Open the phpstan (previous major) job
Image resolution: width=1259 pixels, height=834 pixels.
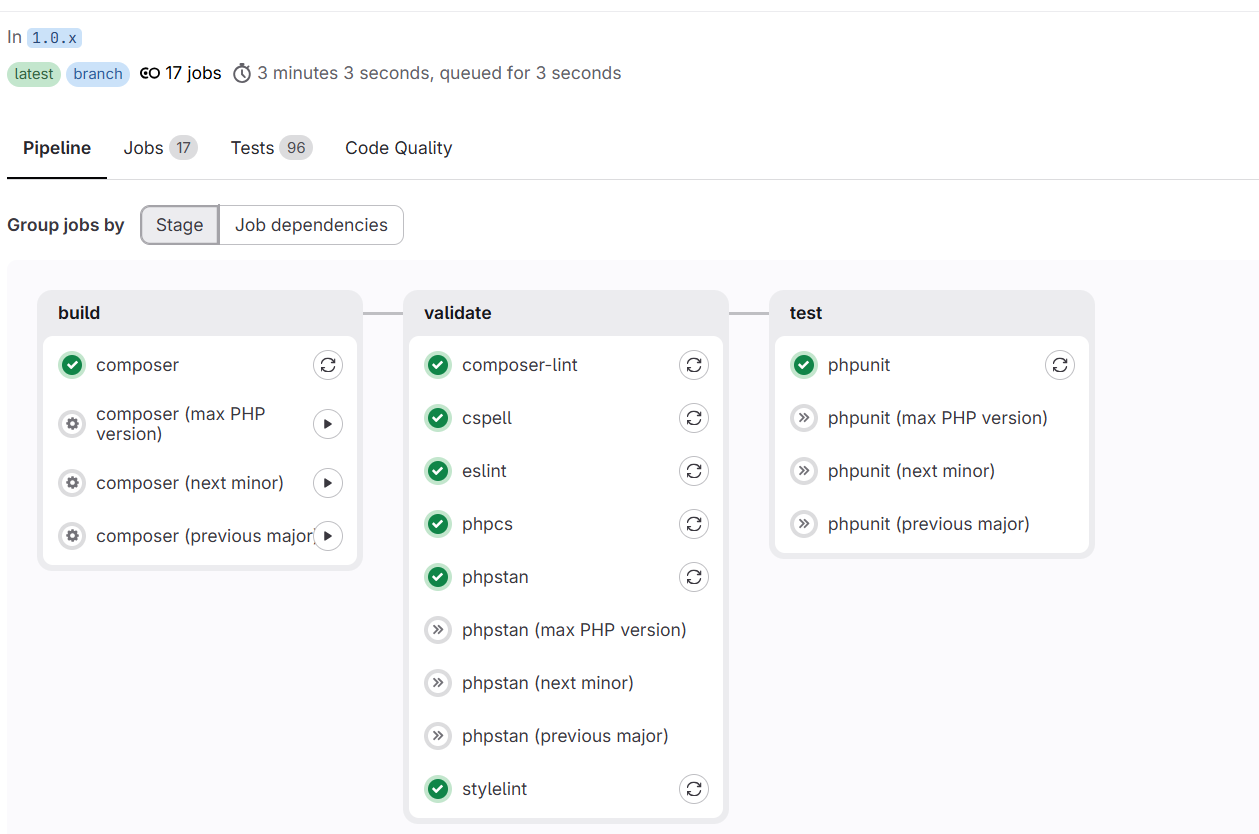(565, 736)
